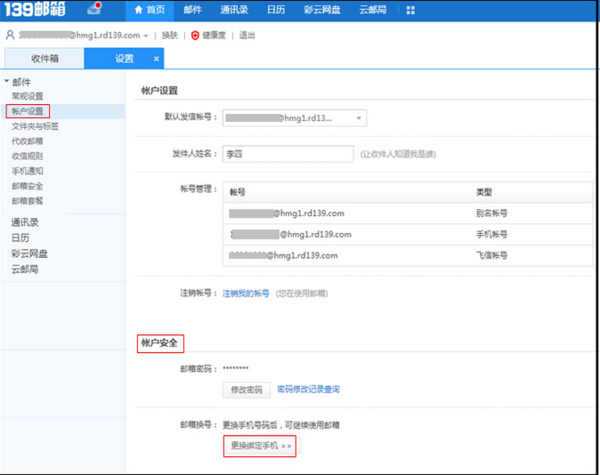Select the 手机帐号 row in the account table
600x475 pixels.
pos(408,234)
